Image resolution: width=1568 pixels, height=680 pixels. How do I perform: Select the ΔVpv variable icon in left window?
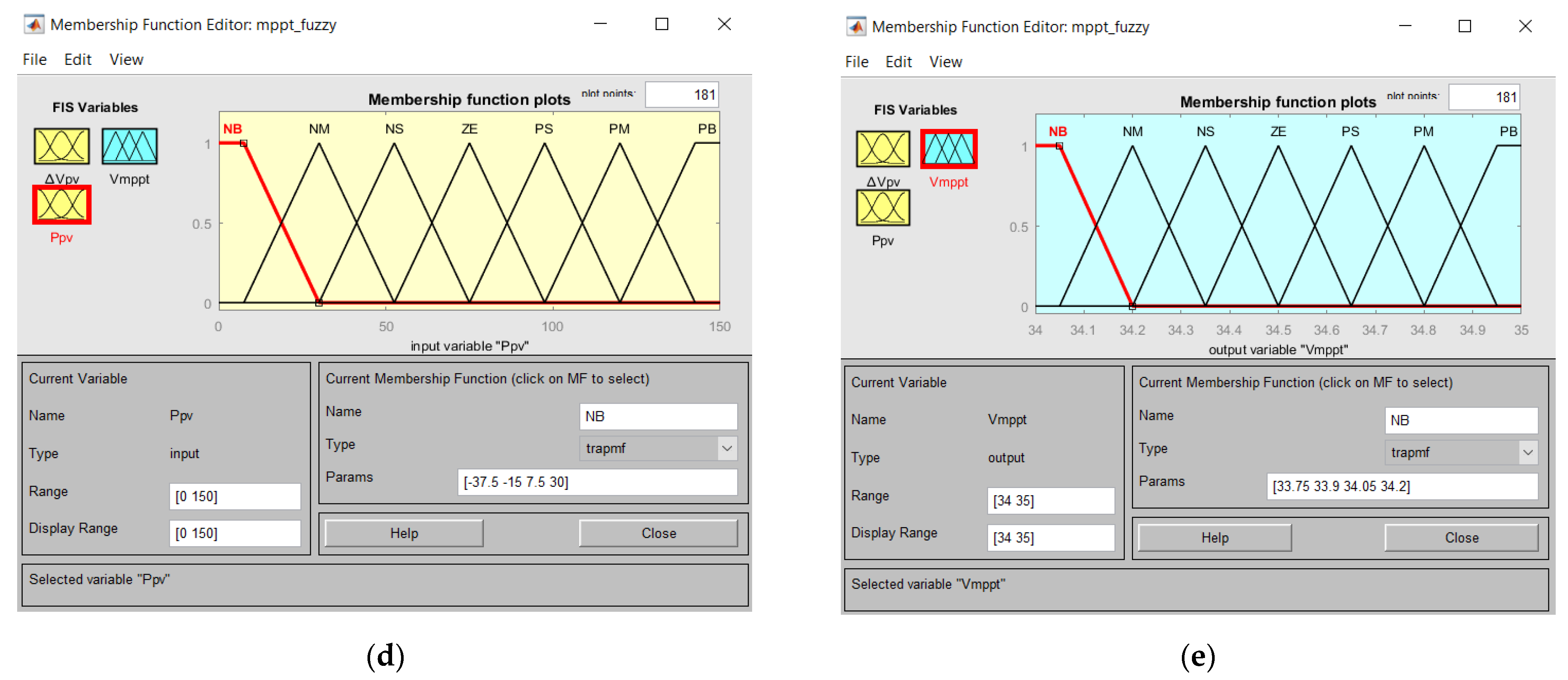pyautogui.click(x=61, y=146)
